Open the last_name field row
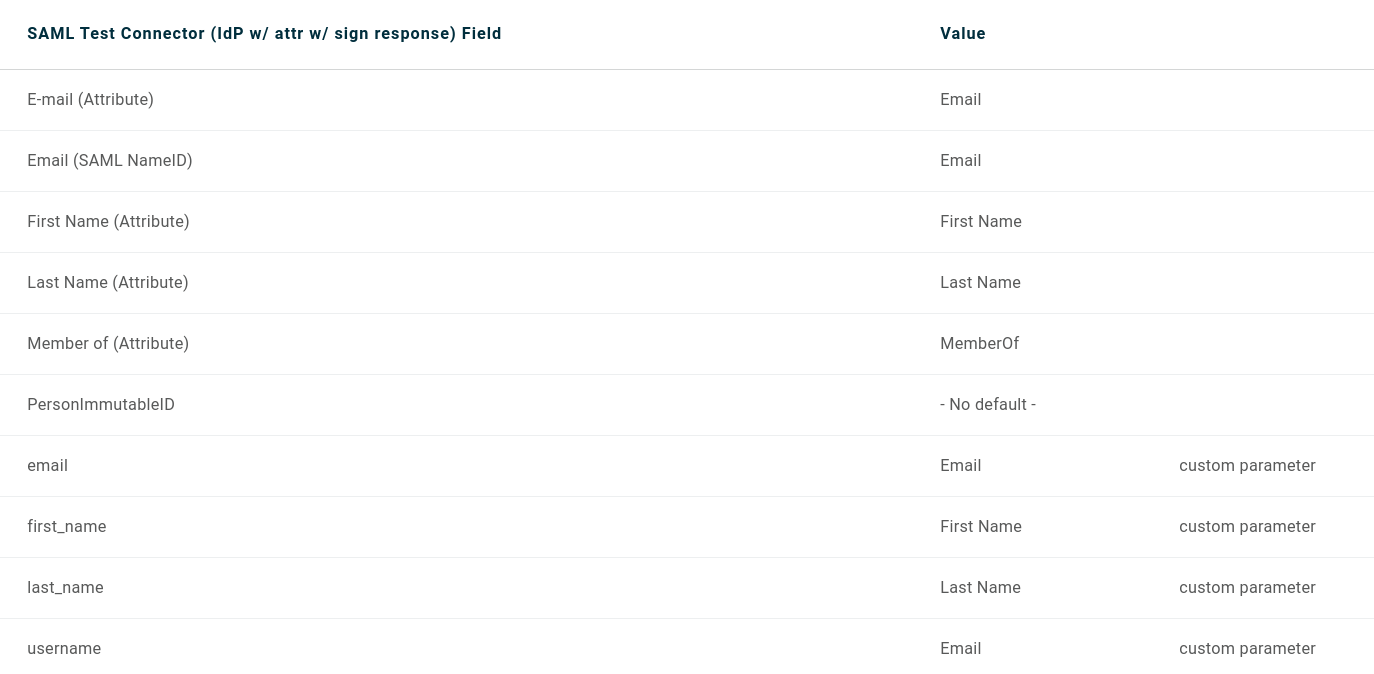Viewport: 1374px width, 674px height. coord(66,588)
